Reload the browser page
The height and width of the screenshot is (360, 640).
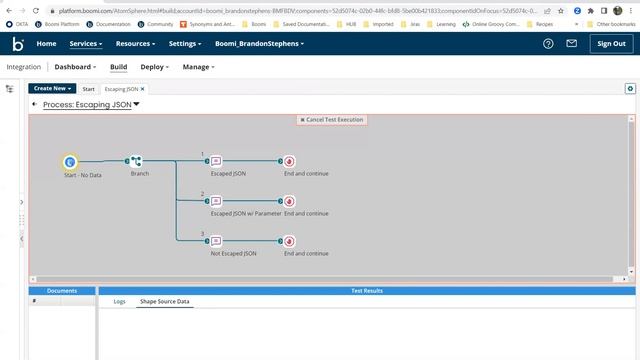(x=36, y=11)
